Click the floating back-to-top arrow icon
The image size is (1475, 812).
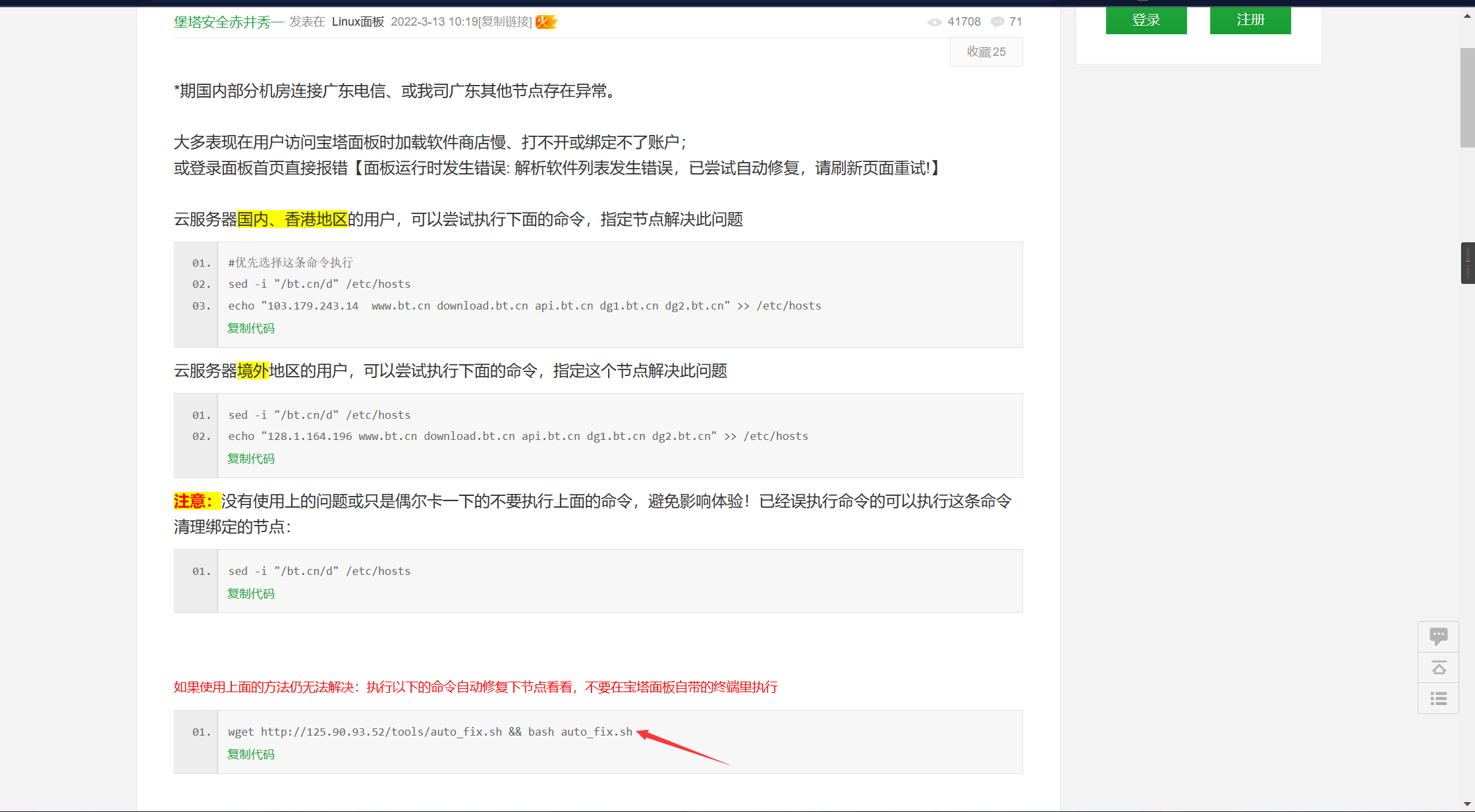[x=1439, y=668]
